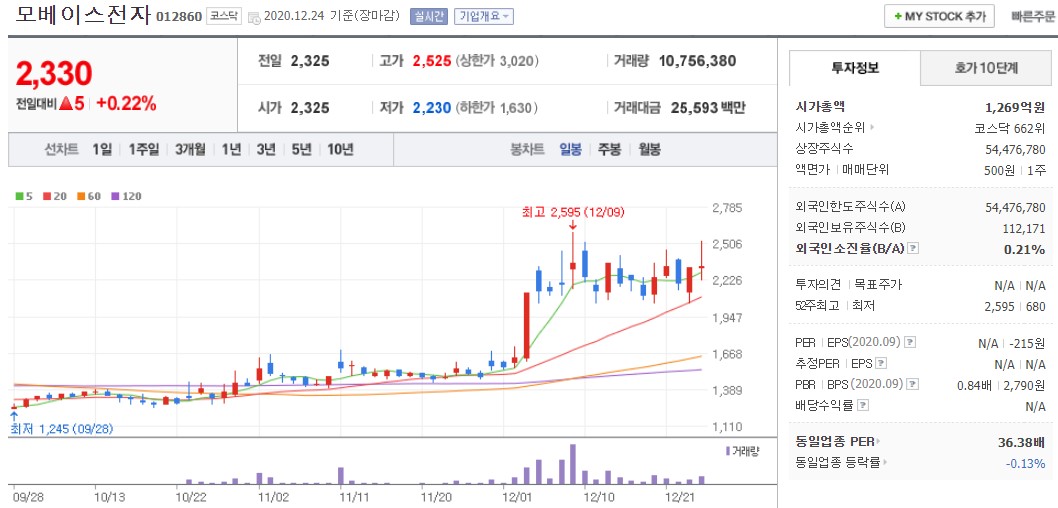Screen dimensions: 1058x508
Task: Click the 최고 2,595 (12/09) chart marker
Action: click(x=573, y=213)
